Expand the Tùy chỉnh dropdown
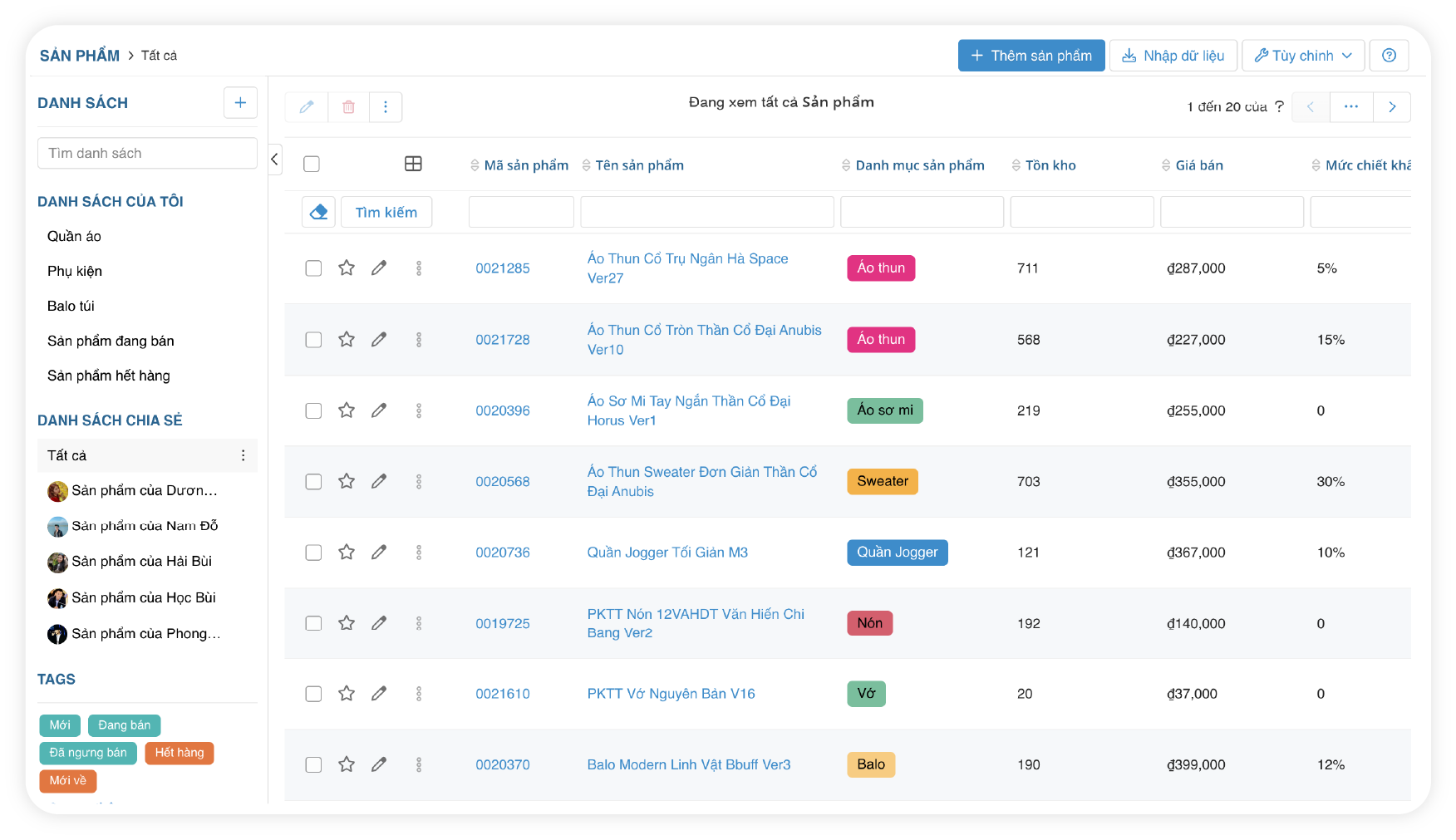The image size is (1456, 840). click(x=1302, y=56)
